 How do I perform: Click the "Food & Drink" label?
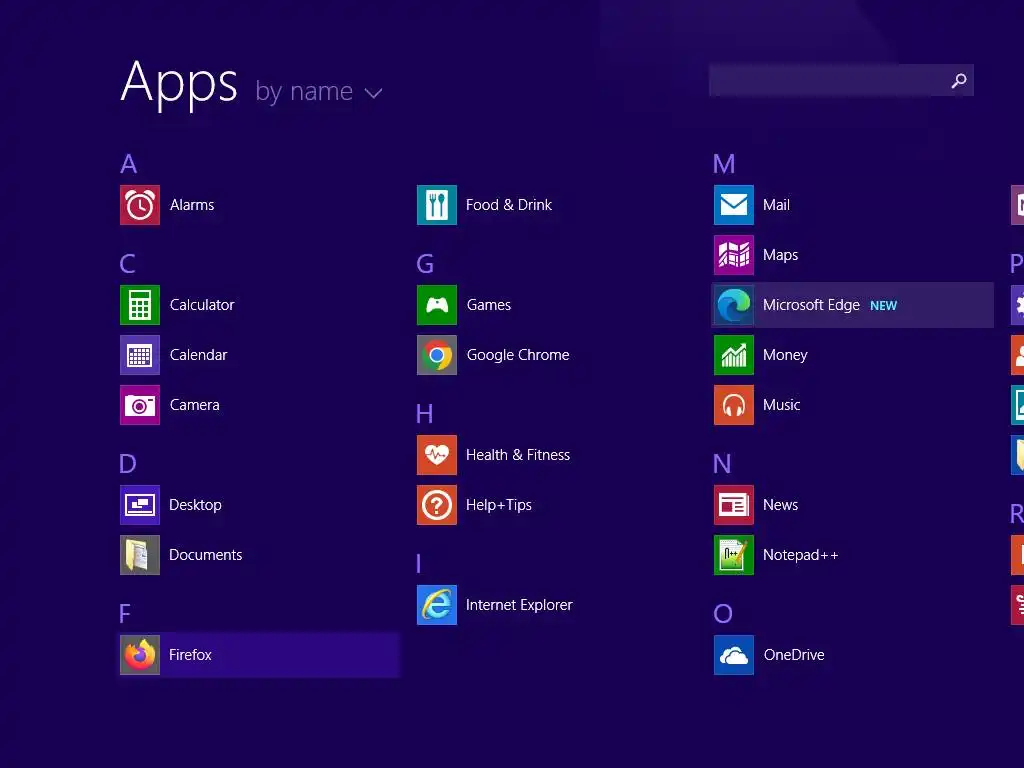[509, 205]
